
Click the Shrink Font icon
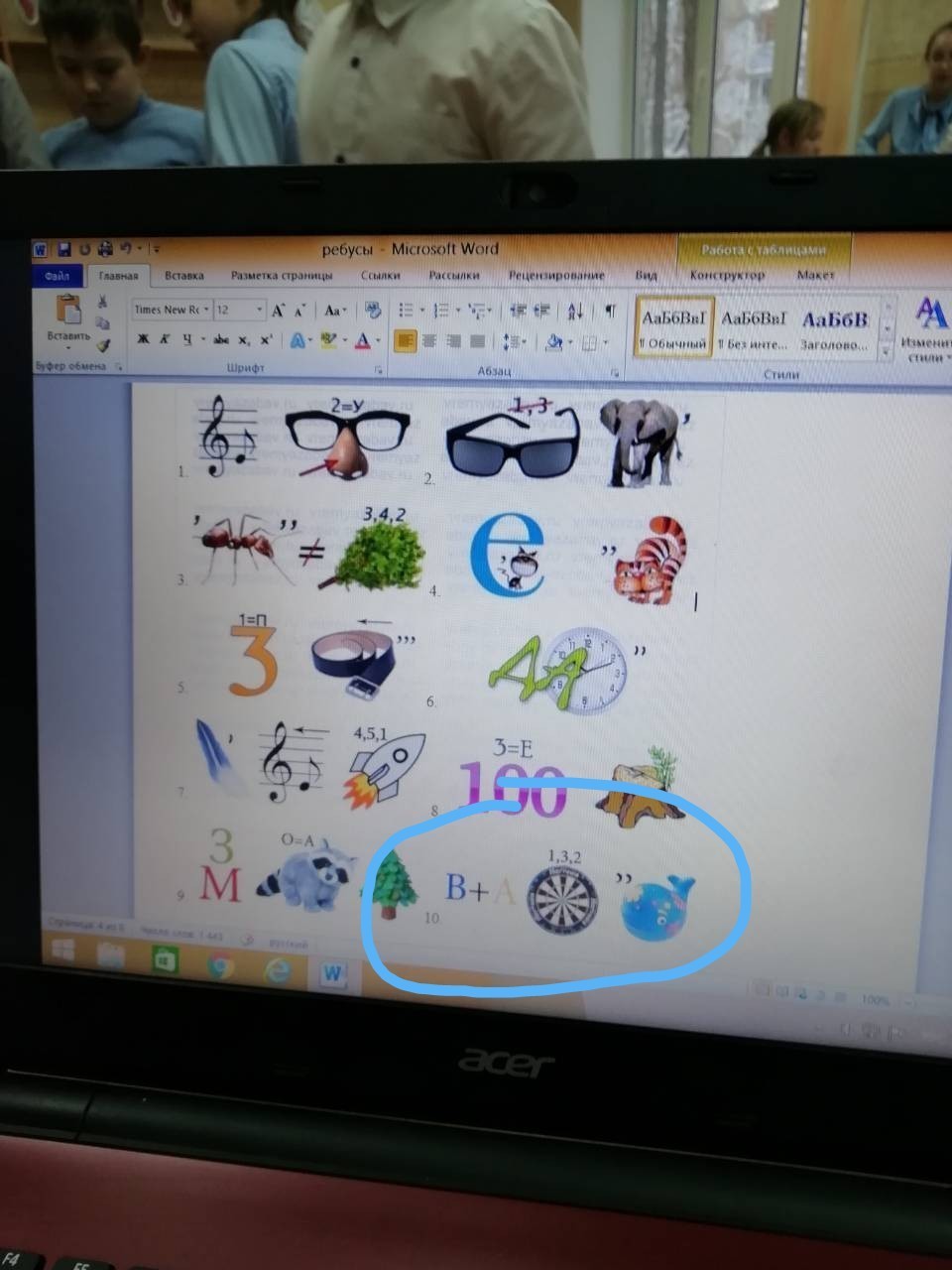[x=300, y=311]
